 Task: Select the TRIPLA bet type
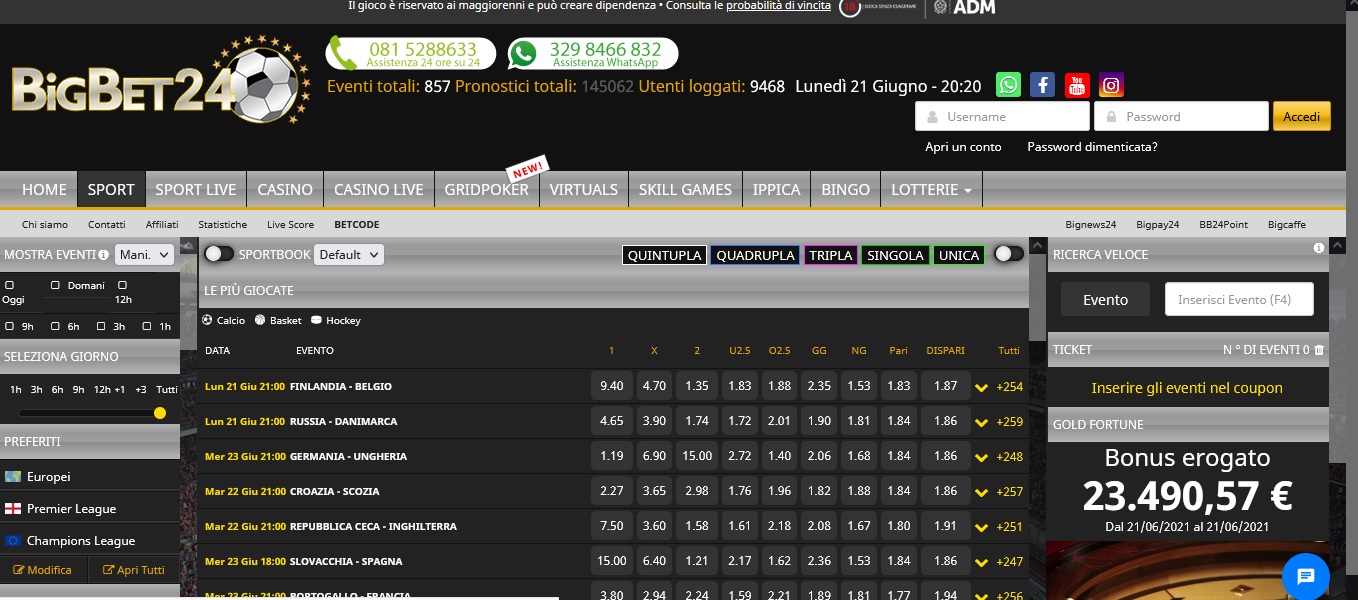[831, 255]
